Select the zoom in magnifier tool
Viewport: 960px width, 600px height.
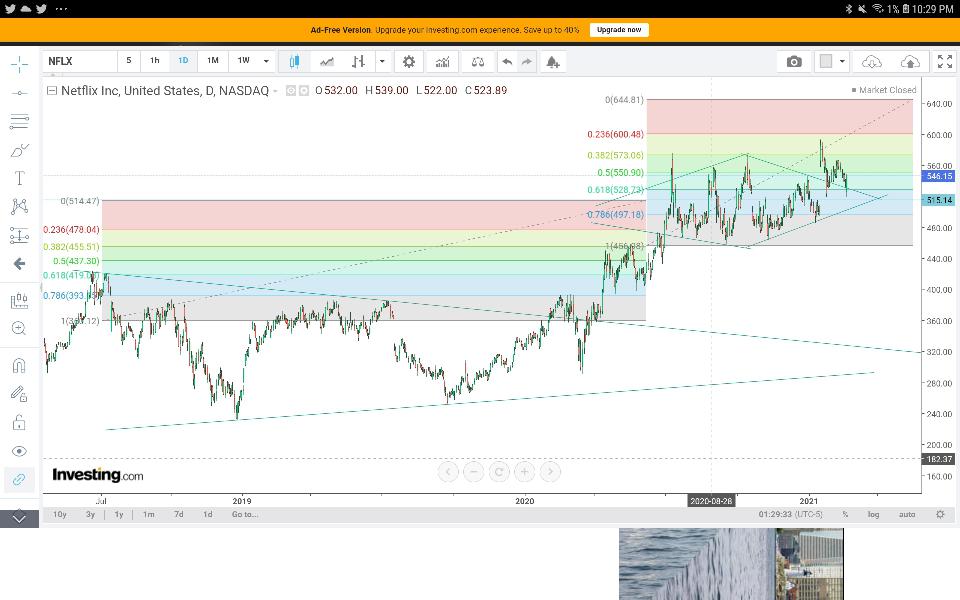[x=19, y=328]
